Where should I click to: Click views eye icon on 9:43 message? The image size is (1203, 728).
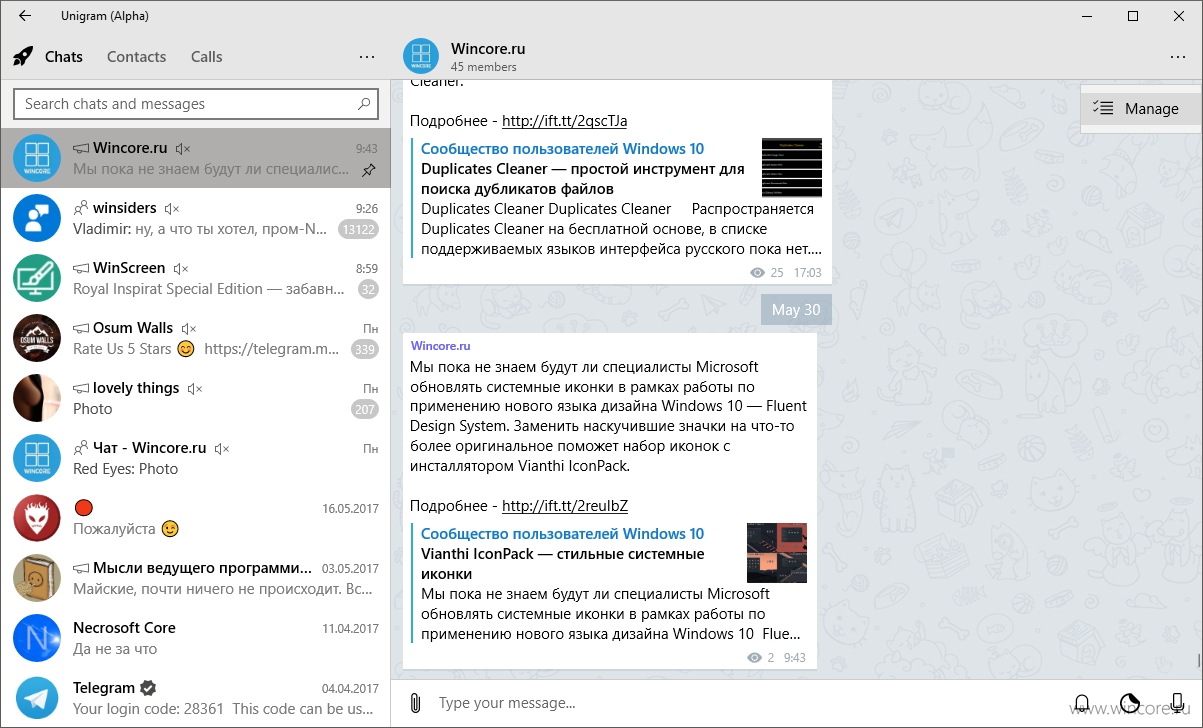[755, 658]
